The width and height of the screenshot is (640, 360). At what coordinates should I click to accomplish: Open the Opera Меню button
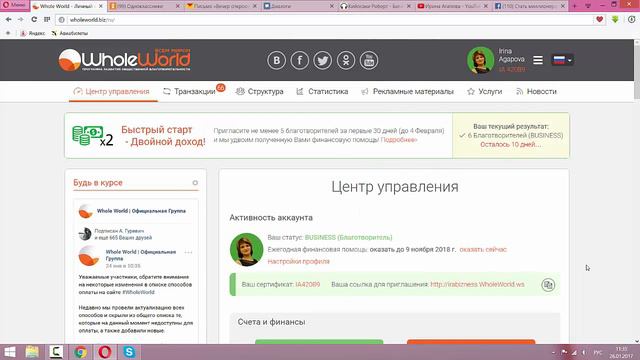[14, 5]
